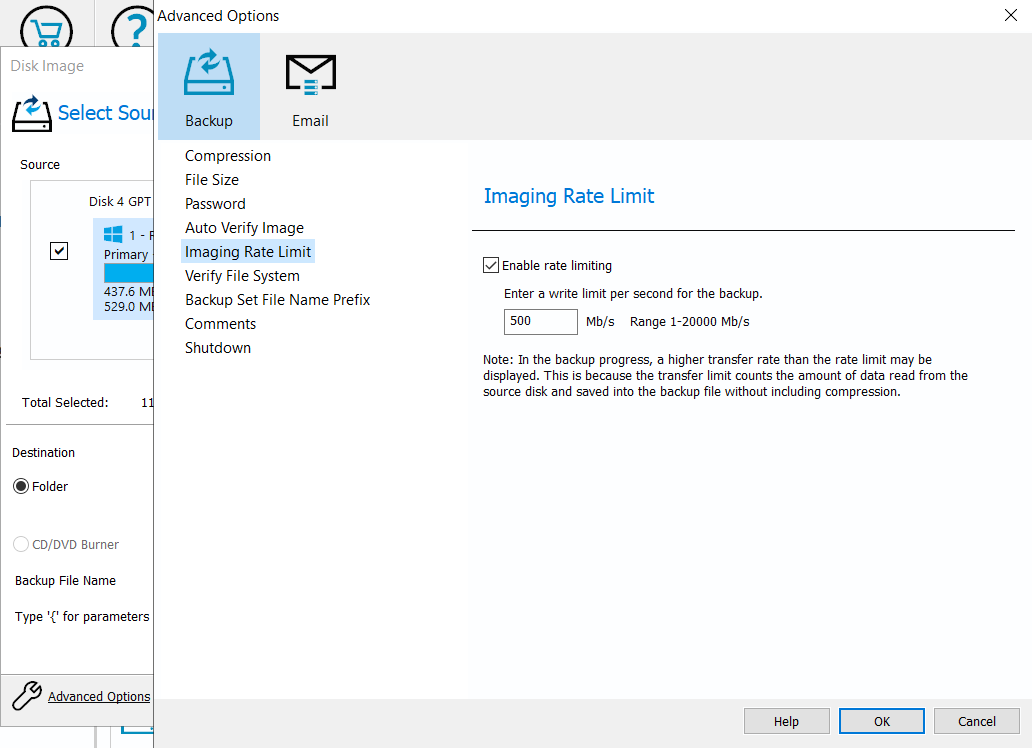
Task: Click the Disk 4 GPT label
Action: click(120, 201)
